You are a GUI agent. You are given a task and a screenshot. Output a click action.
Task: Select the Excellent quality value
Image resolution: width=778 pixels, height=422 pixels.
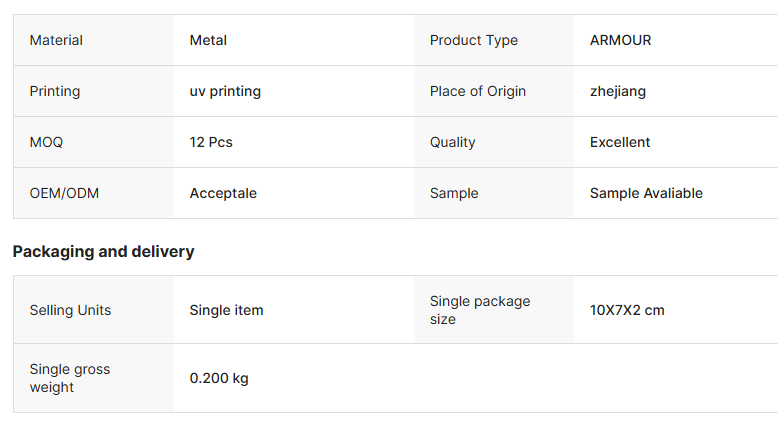[620, 142]
